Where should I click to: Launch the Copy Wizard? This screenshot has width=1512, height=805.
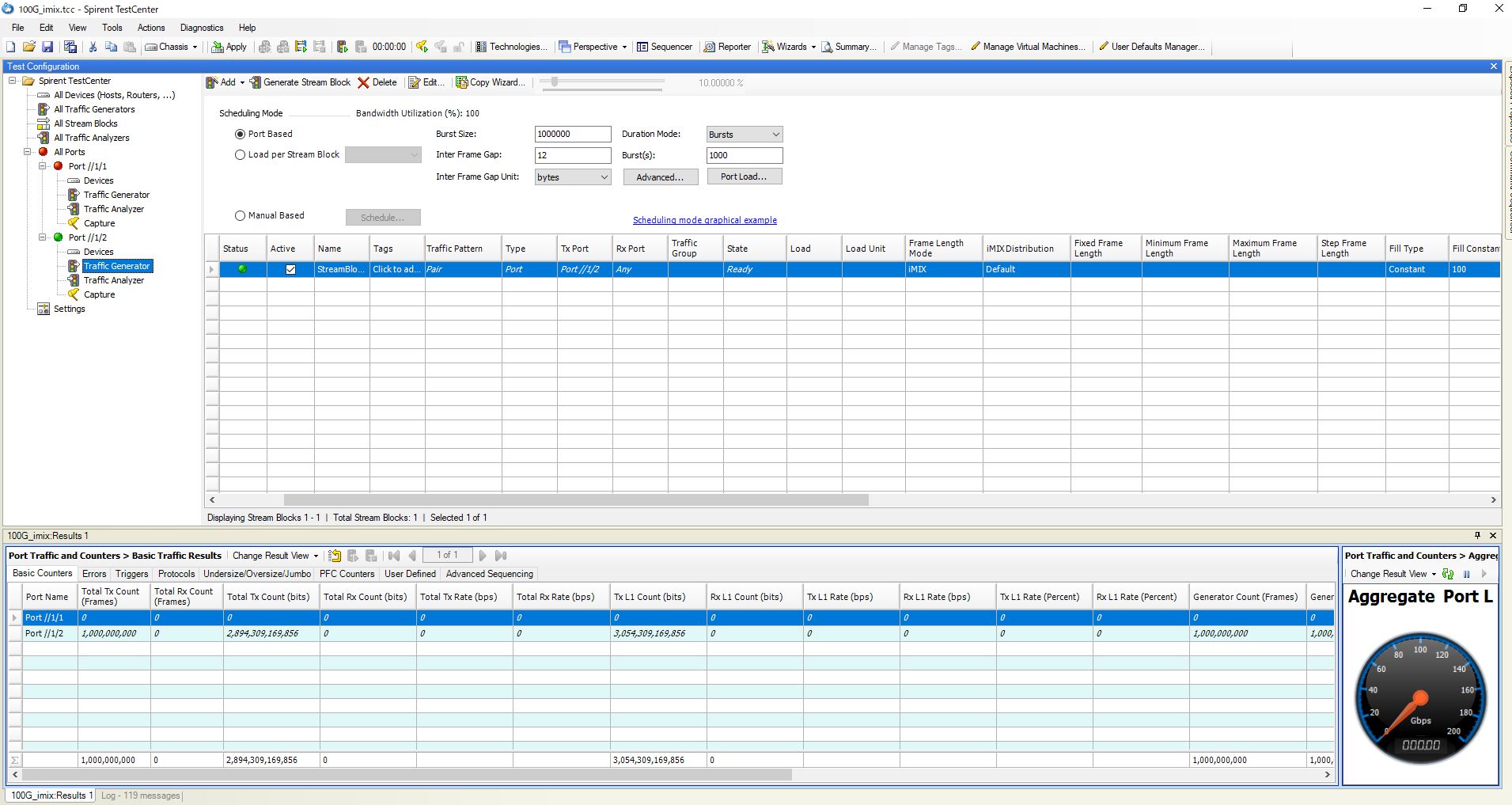coord(490,82)
